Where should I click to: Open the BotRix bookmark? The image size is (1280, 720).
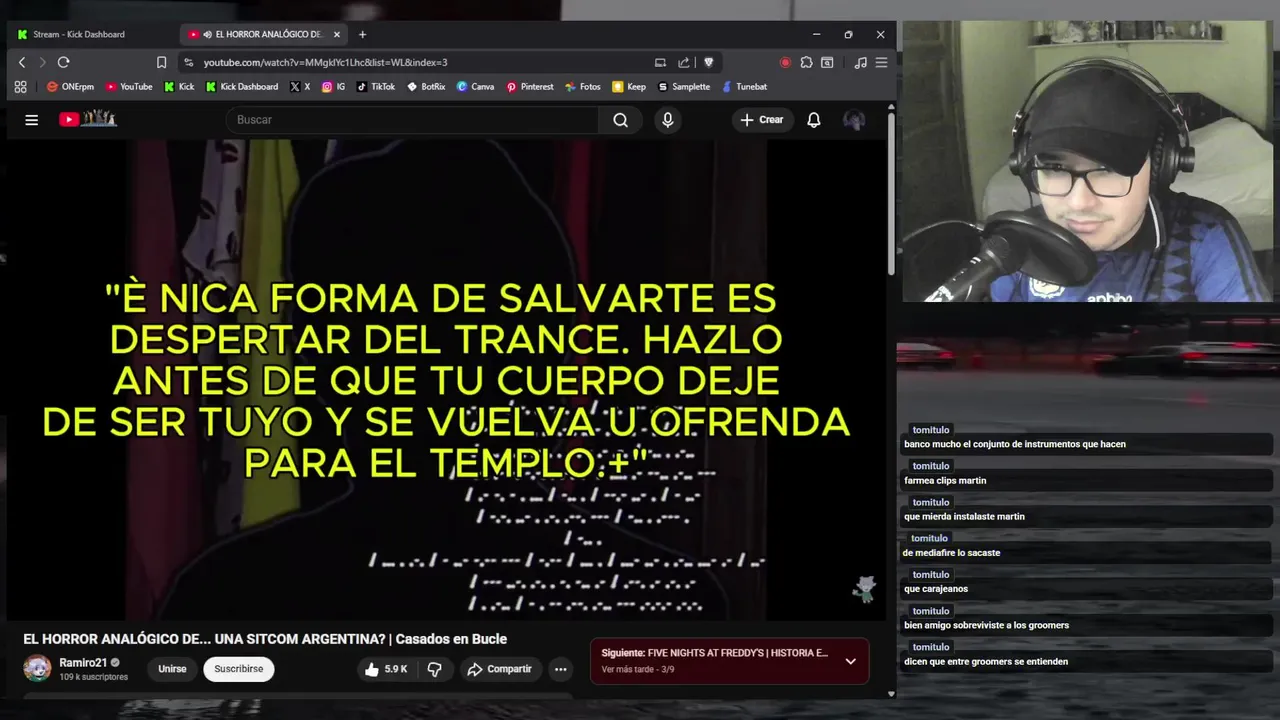point(425,87)
